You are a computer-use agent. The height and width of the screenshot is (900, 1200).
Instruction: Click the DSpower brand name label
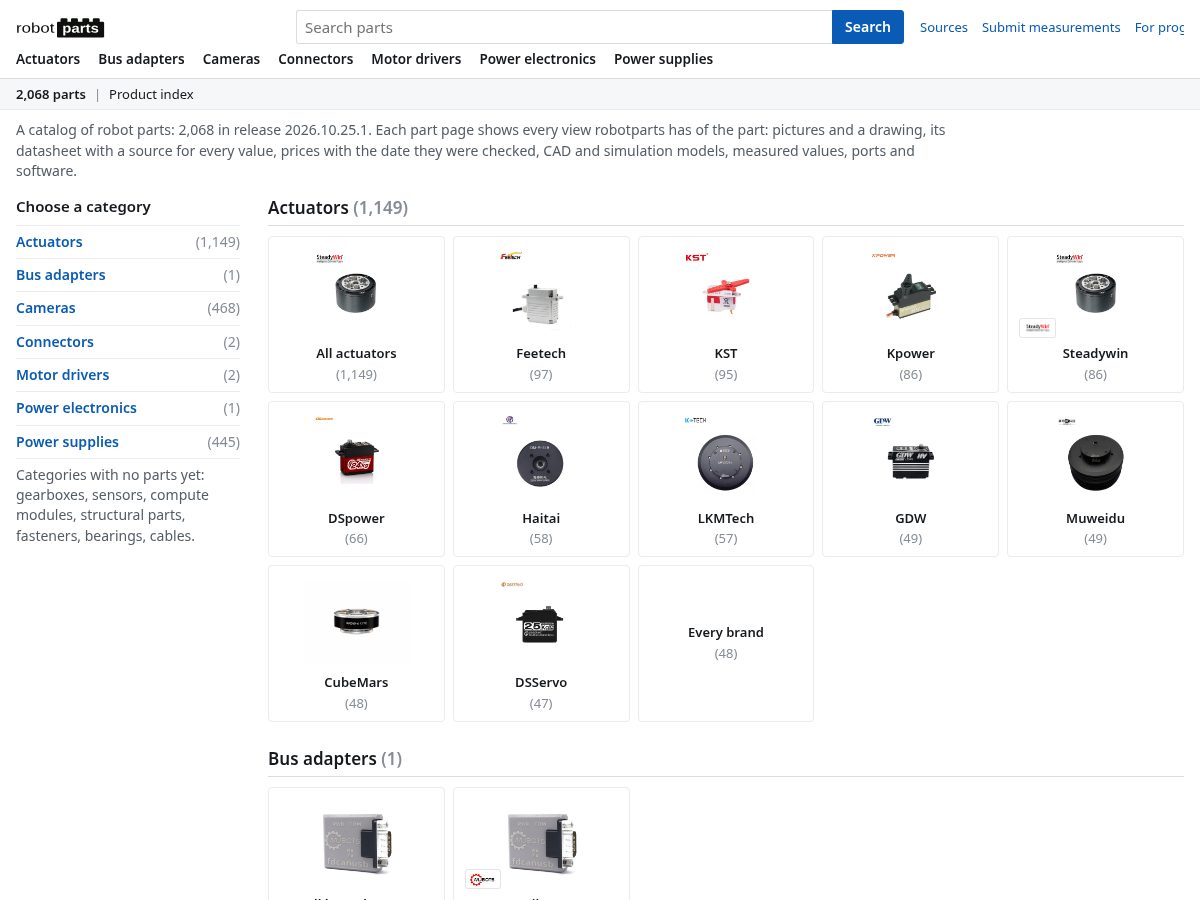pyautogui.click(x=356, y=518)
